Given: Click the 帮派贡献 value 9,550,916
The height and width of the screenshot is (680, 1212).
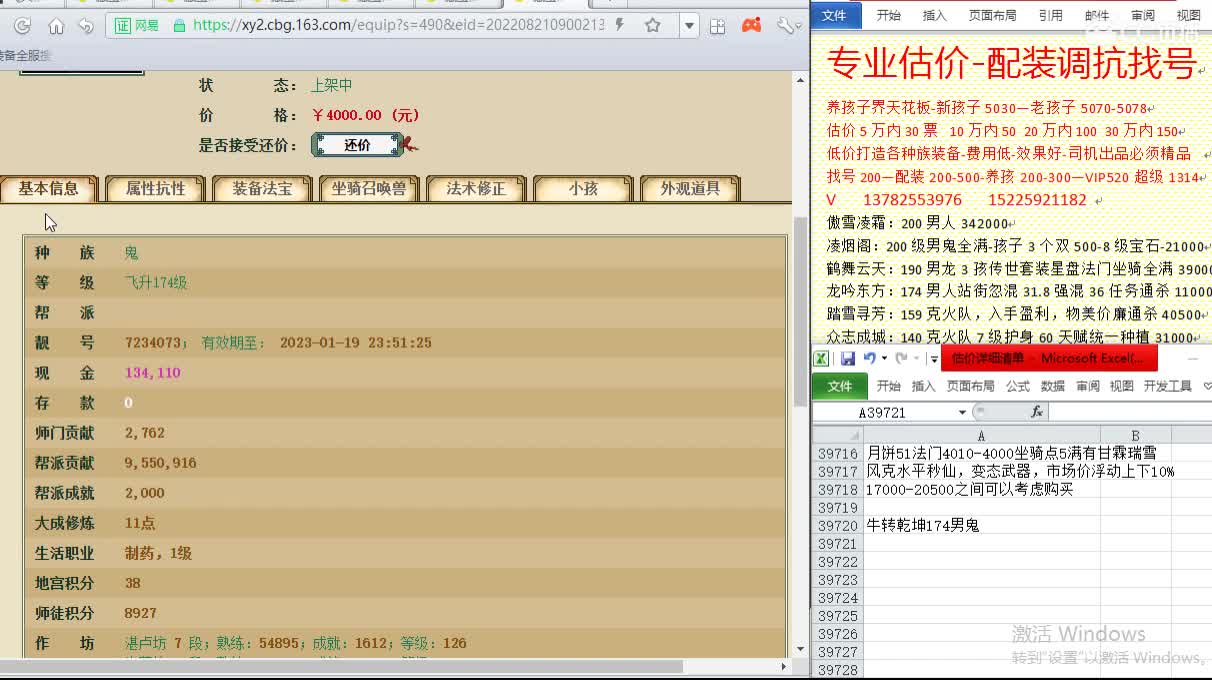Looking at the screenshot, I should [x=161, y=463].
